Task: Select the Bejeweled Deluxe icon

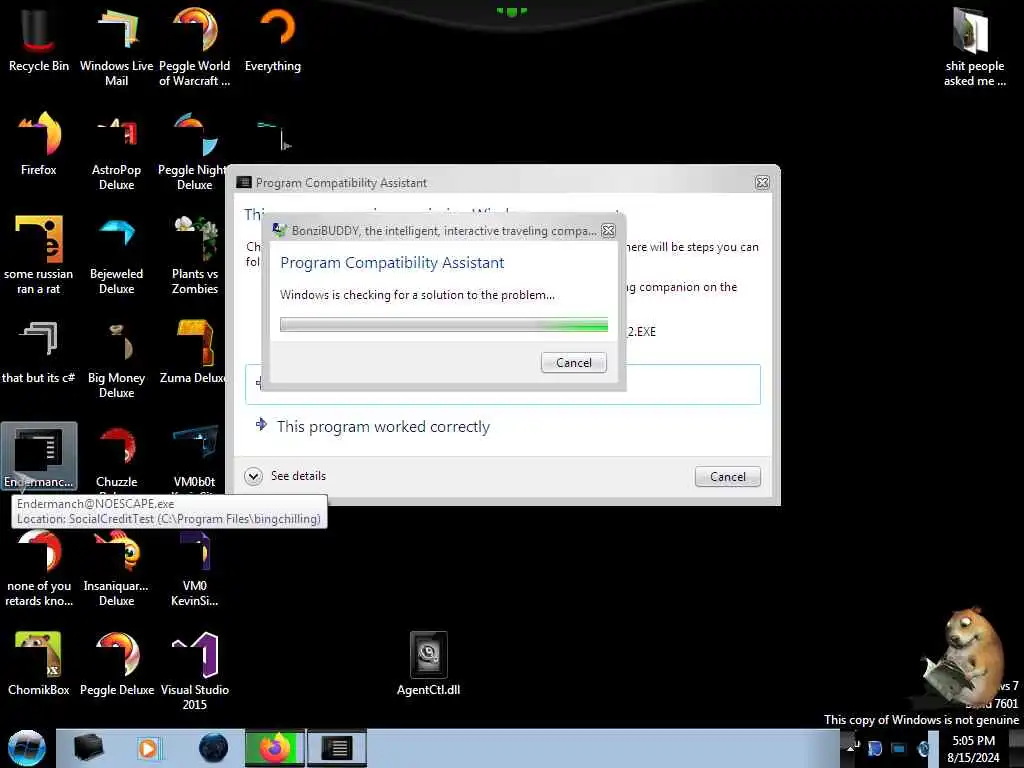Action: click(116, 255)
